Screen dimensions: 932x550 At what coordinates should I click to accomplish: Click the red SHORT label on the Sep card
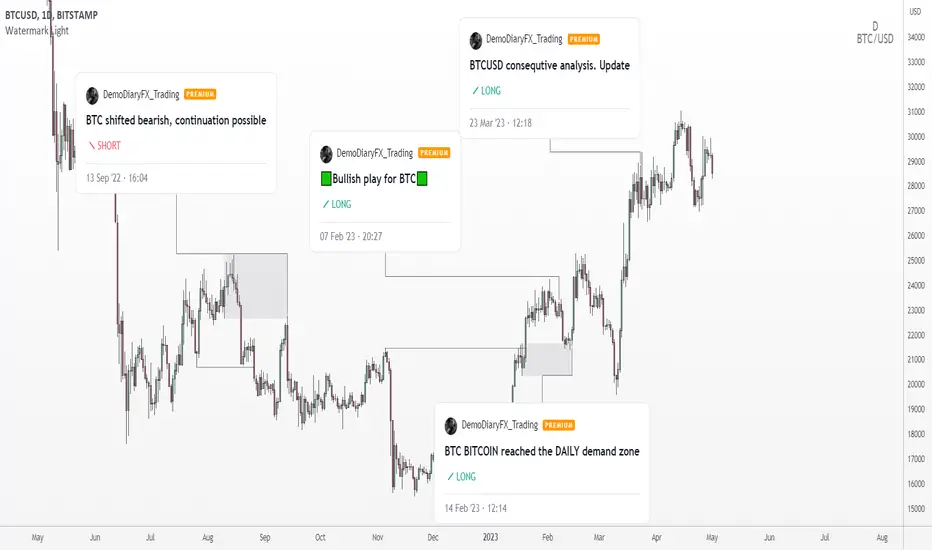104,146
